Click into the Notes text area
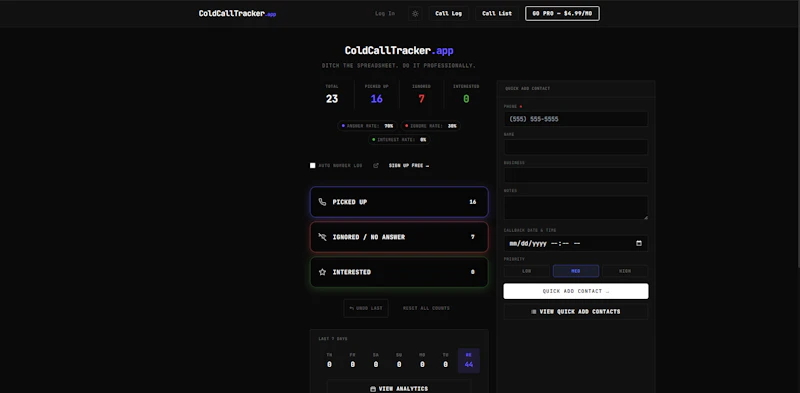 pyautogui.click(x=576, y=208)
